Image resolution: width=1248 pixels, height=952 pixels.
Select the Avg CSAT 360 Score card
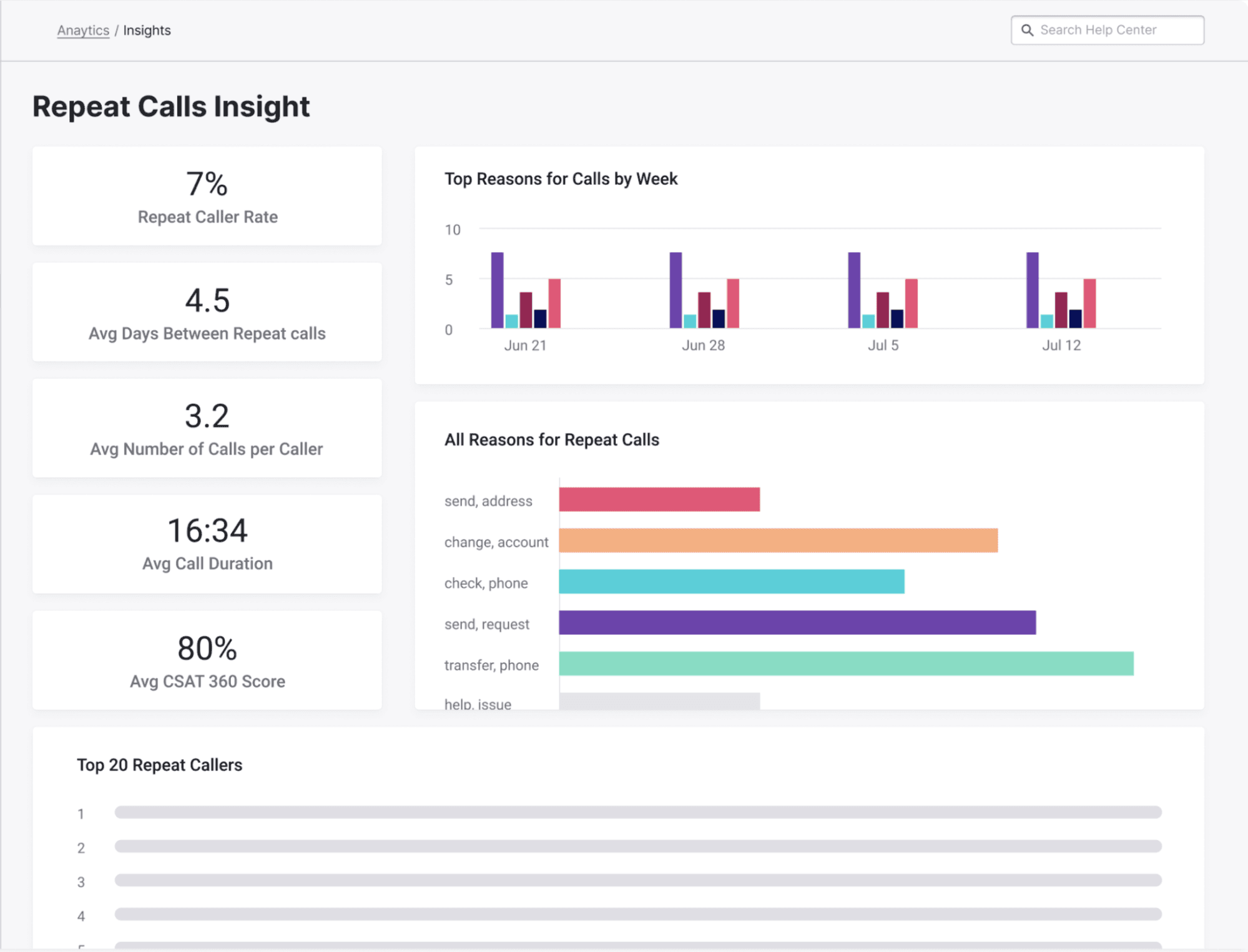pyautogui.click(x=207, y=660)
